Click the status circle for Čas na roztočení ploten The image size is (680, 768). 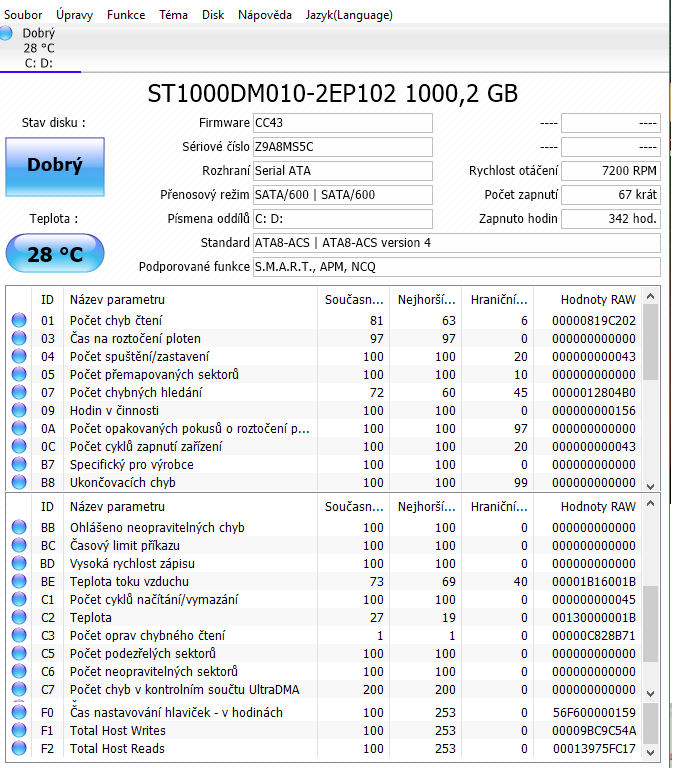tap(19, 338)
